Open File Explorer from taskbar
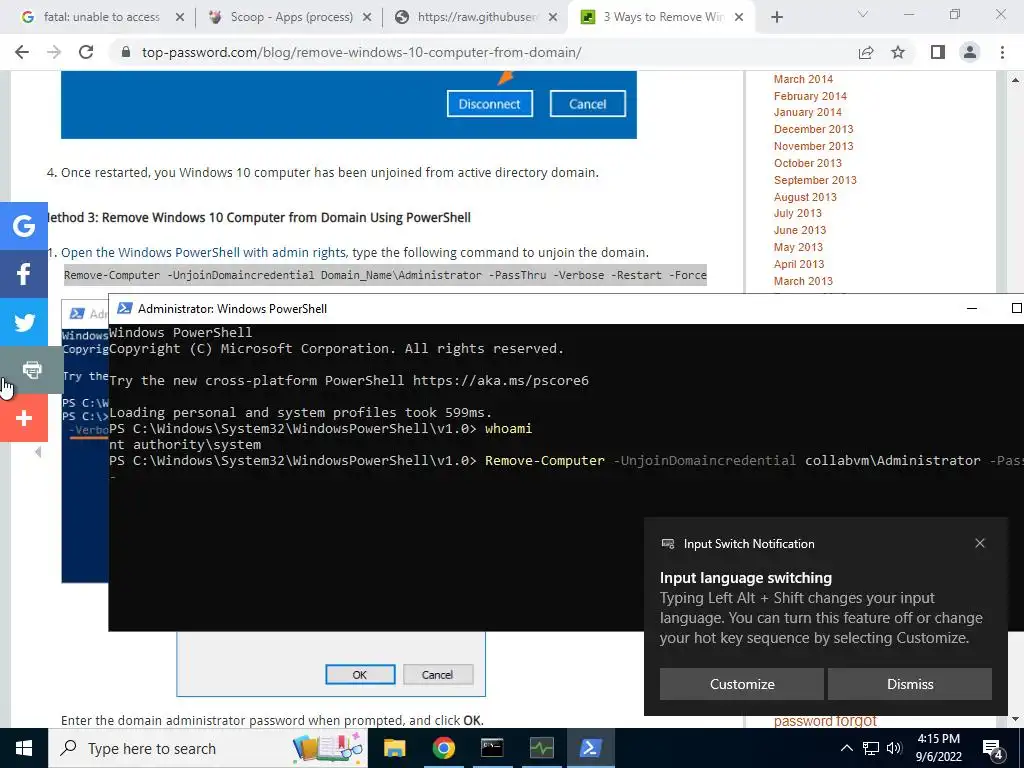The width and height of the screenshot is (1024, 768). pos(394,748)
